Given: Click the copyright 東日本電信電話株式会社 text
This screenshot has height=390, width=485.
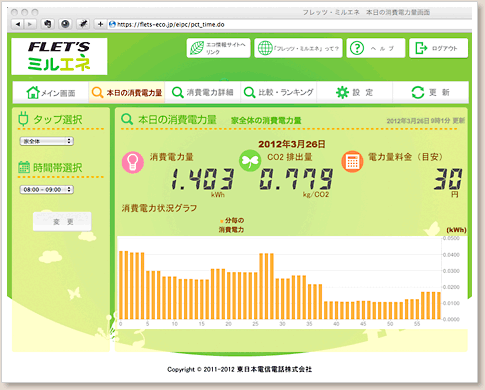Looking at the screenshot, I should 274,369.
